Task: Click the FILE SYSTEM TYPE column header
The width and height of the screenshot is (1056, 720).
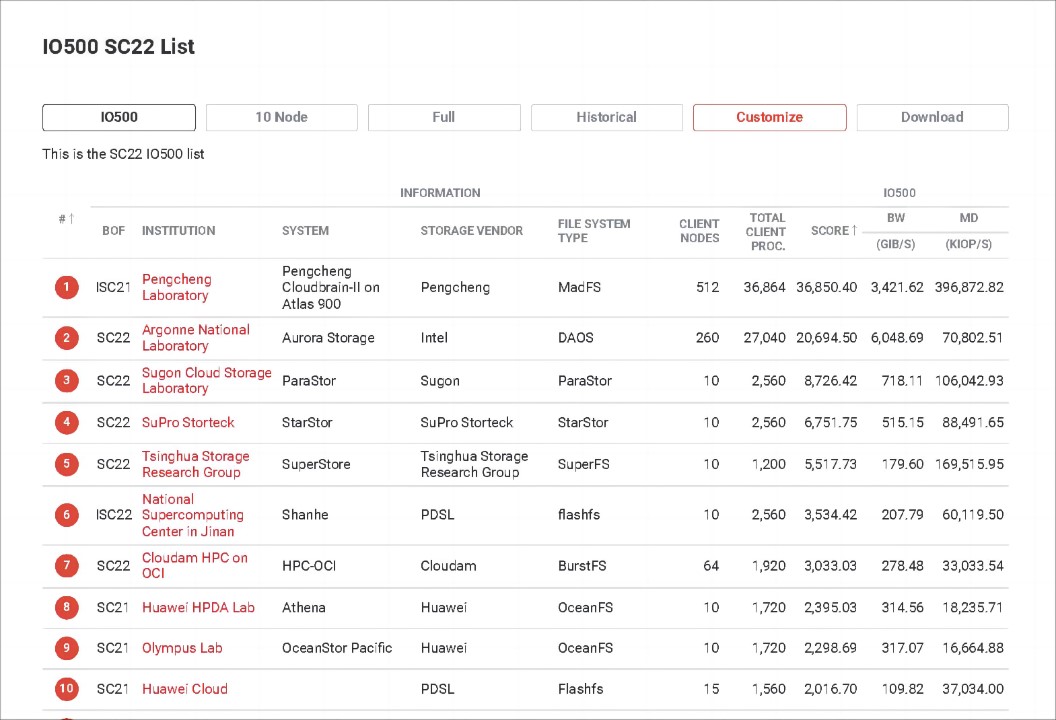Action: pyautogui.click(x=594, y=230)
